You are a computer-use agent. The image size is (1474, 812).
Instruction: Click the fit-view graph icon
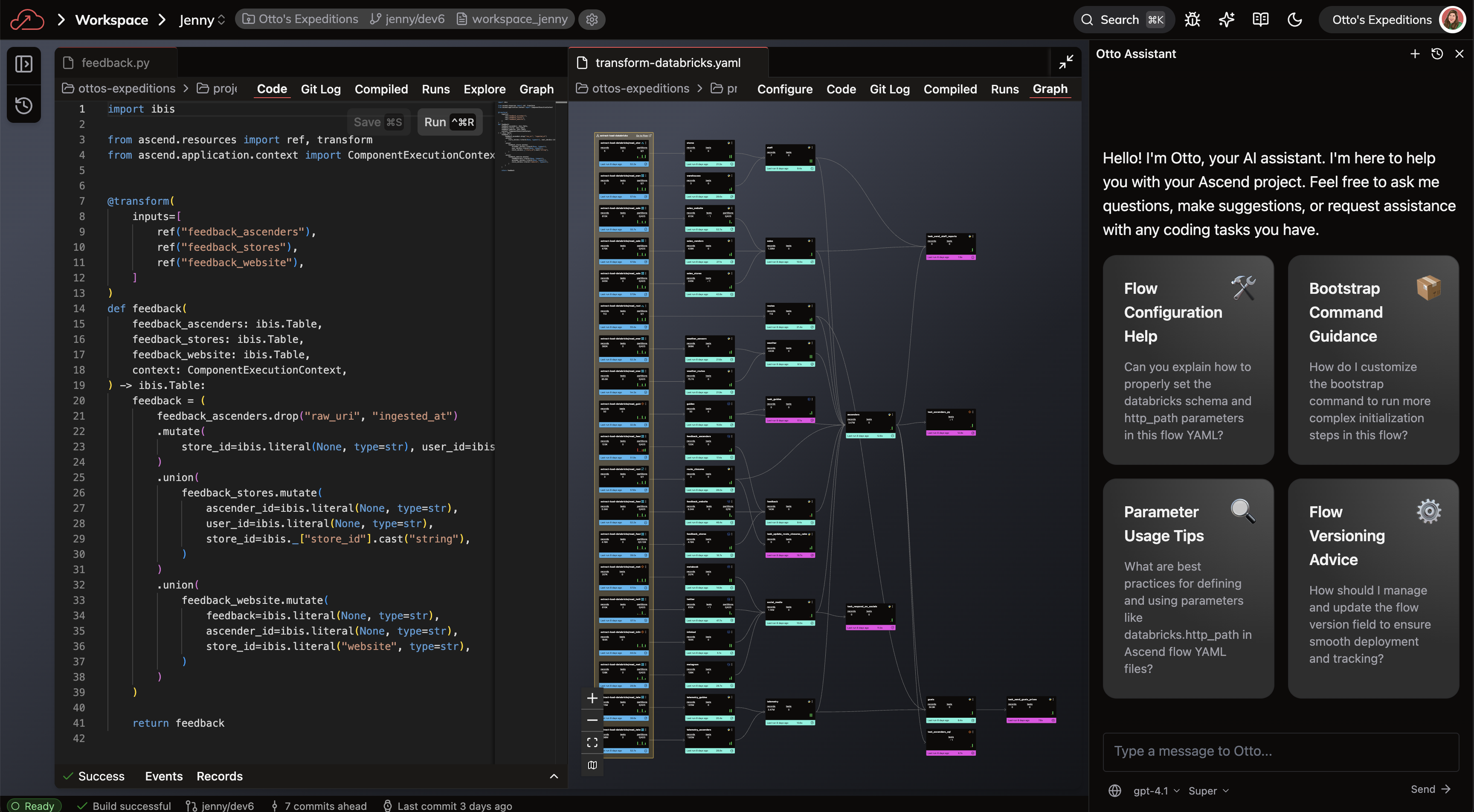(592, 743)
